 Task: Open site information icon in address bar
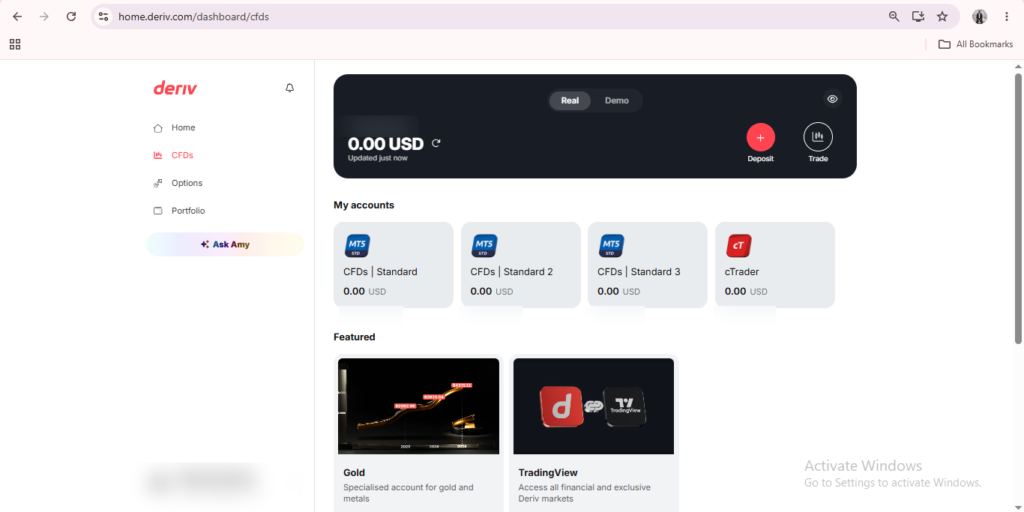coord(103,17)
